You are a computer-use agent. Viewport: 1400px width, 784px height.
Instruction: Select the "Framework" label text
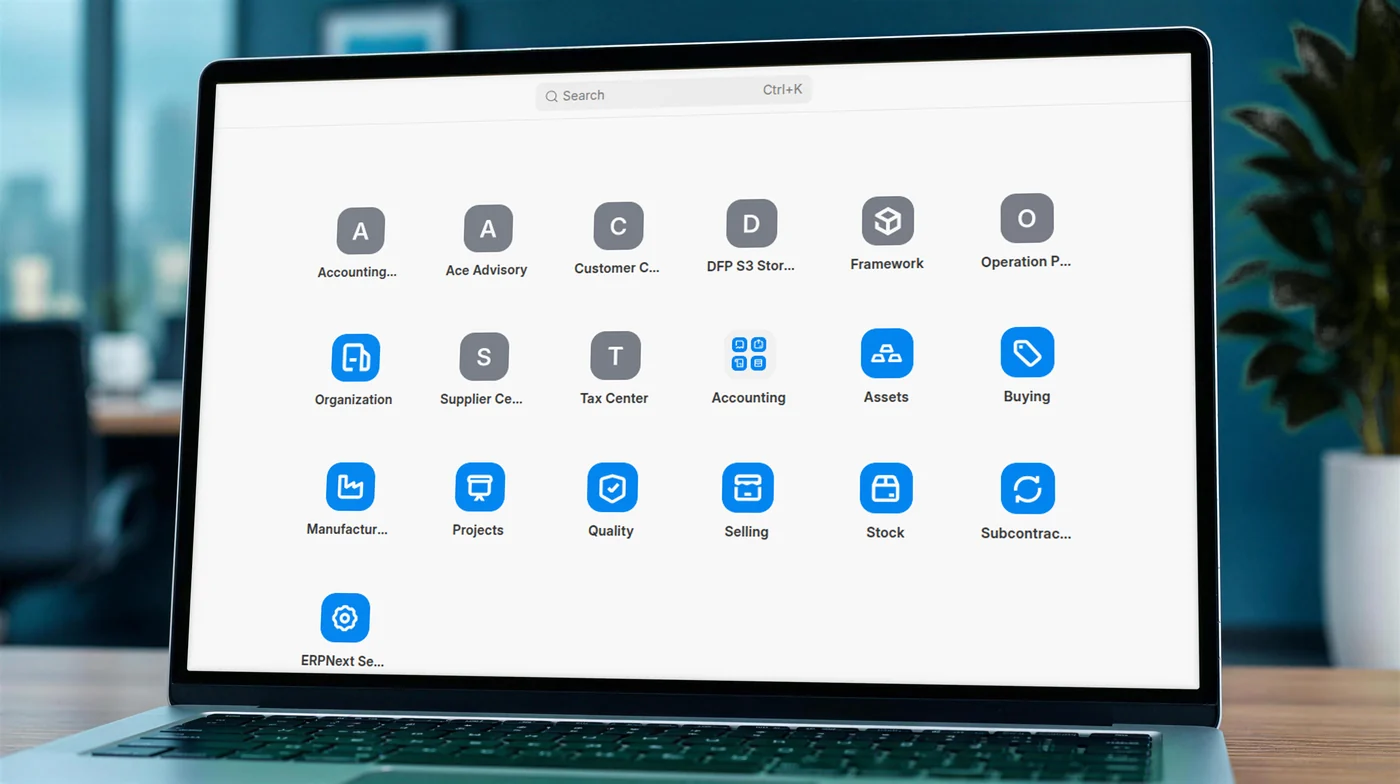[x=887, y=264]
